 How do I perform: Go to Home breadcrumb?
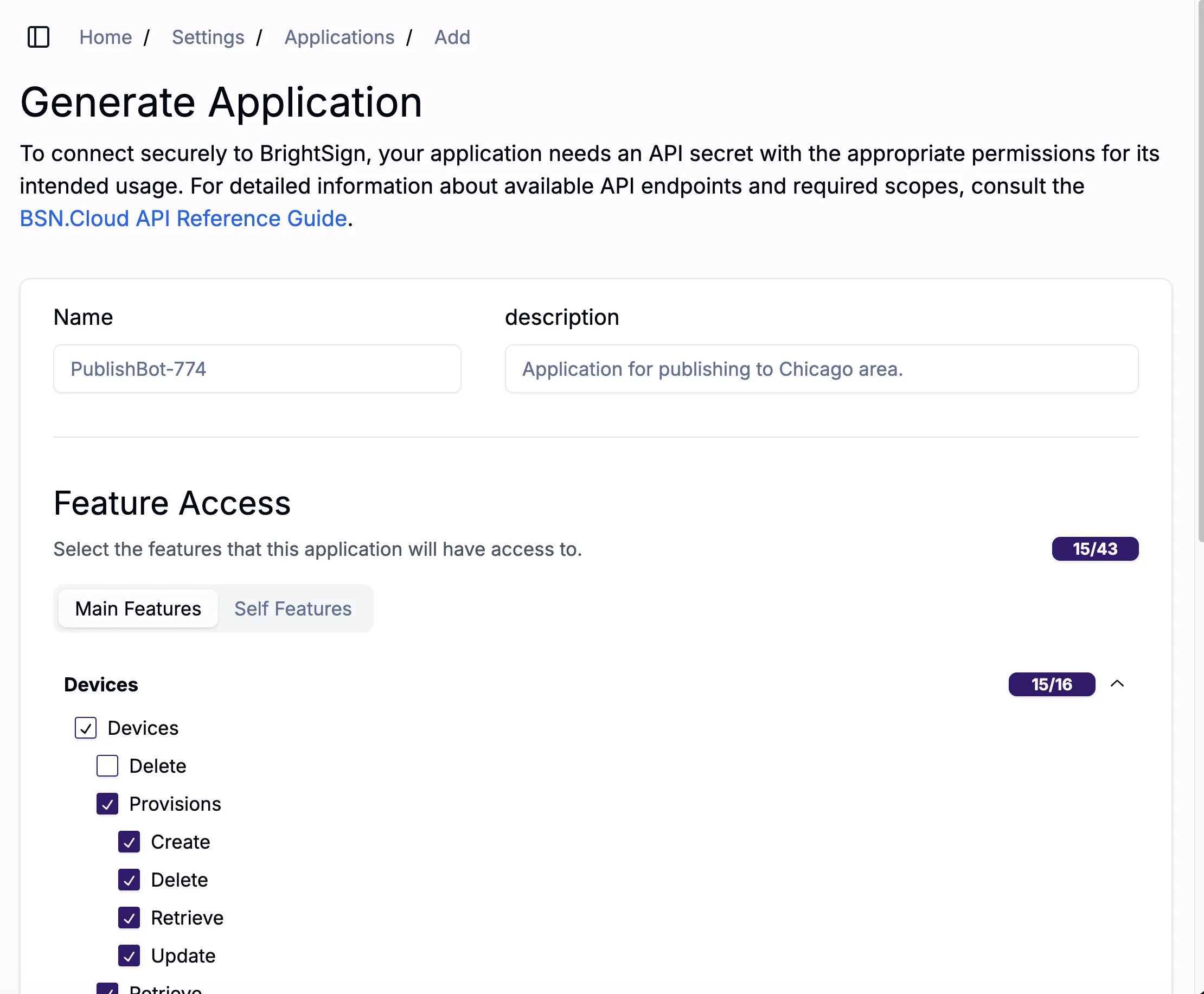coord(105,37)
